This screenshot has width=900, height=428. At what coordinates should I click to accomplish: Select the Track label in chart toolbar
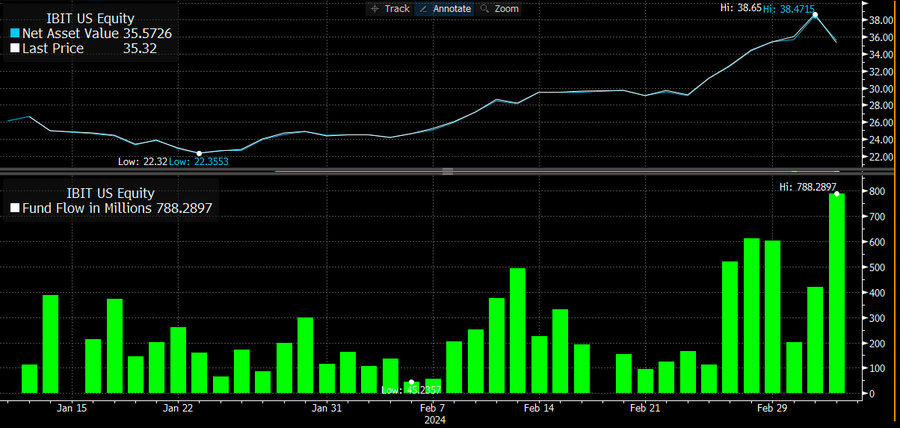click(397, 9)
